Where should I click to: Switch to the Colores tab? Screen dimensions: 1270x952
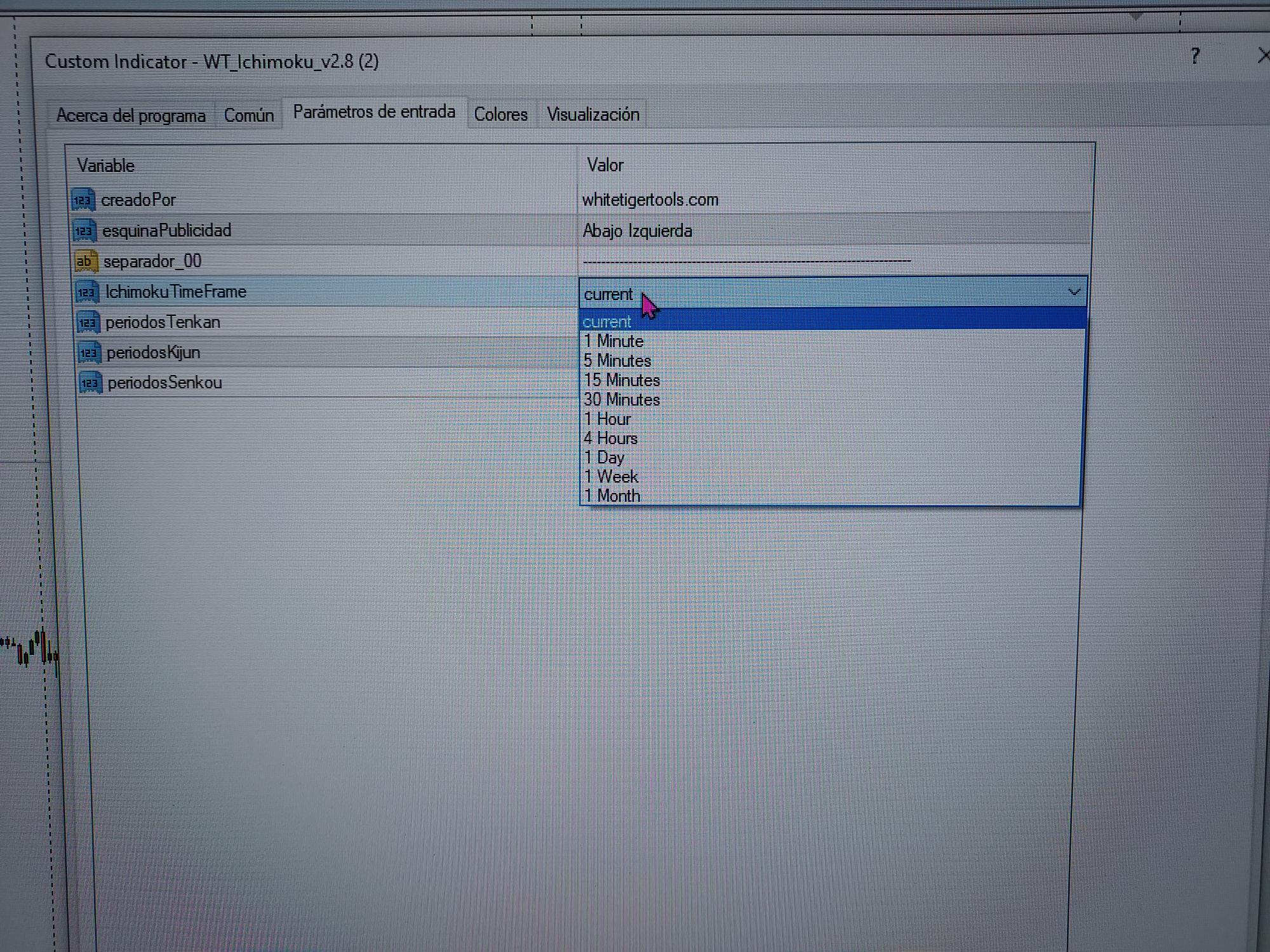(x=500, y=115)
